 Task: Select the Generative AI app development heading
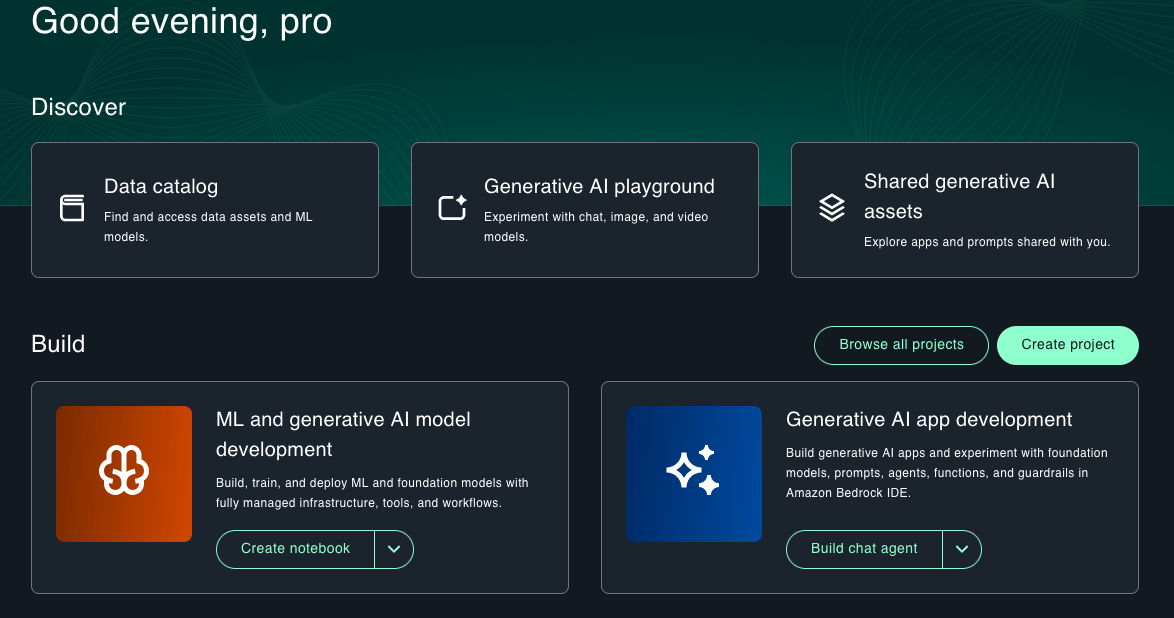coord(928,419)
